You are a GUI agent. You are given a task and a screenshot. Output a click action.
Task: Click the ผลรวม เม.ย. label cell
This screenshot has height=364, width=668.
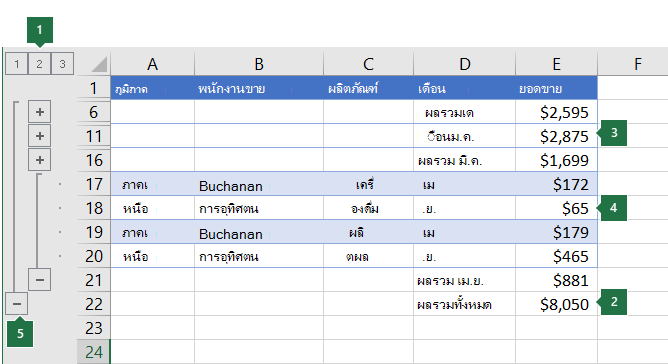pyautogui.click(x=464, y=280)
